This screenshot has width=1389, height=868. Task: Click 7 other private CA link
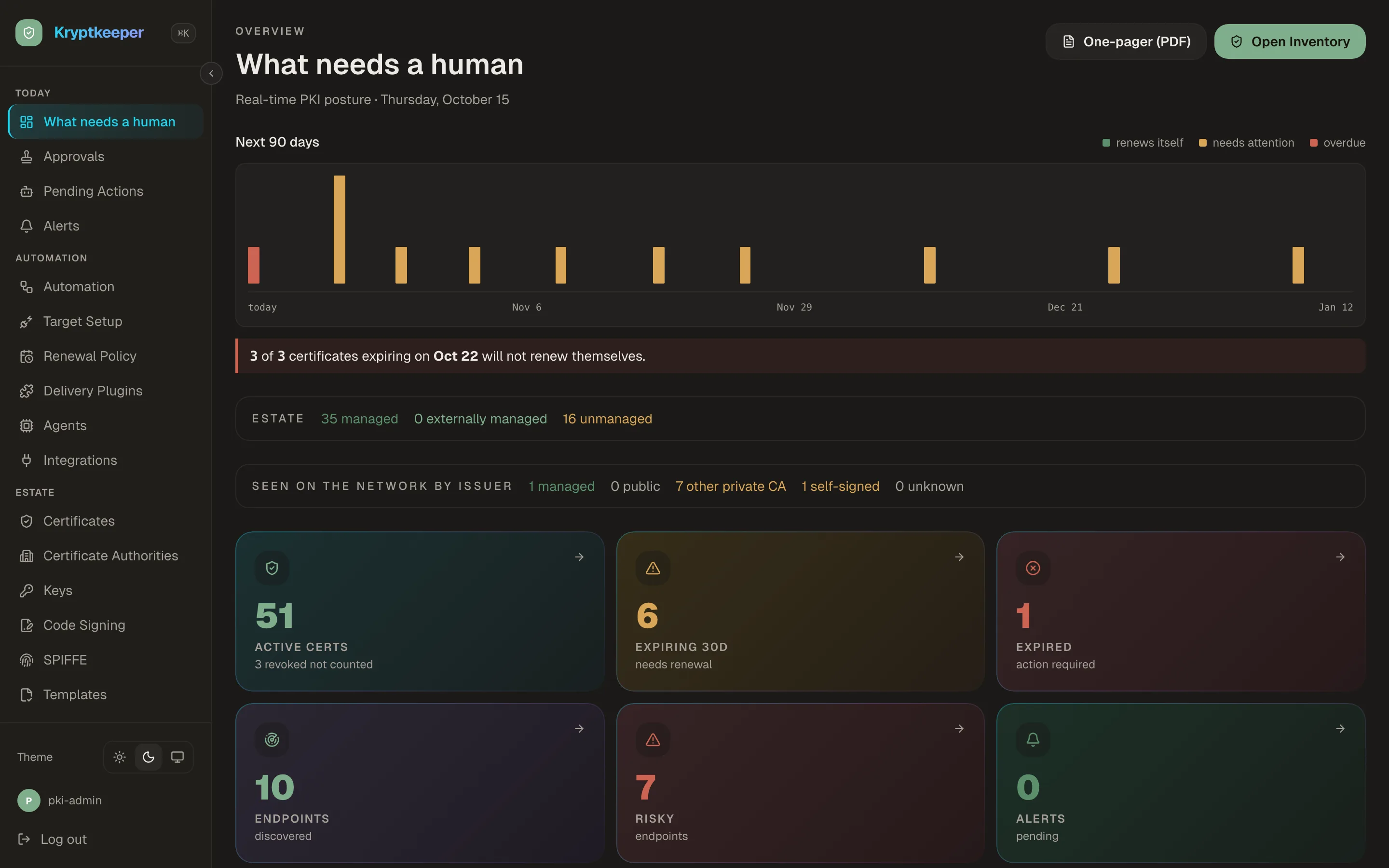click(731, 486)
